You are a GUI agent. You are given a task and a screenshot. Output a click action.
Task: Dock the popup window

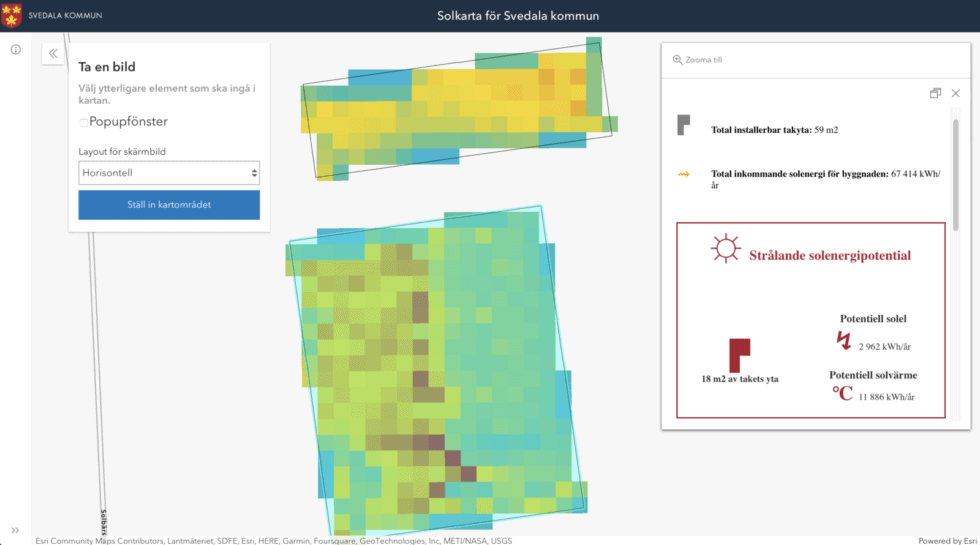tap(935, 93)
